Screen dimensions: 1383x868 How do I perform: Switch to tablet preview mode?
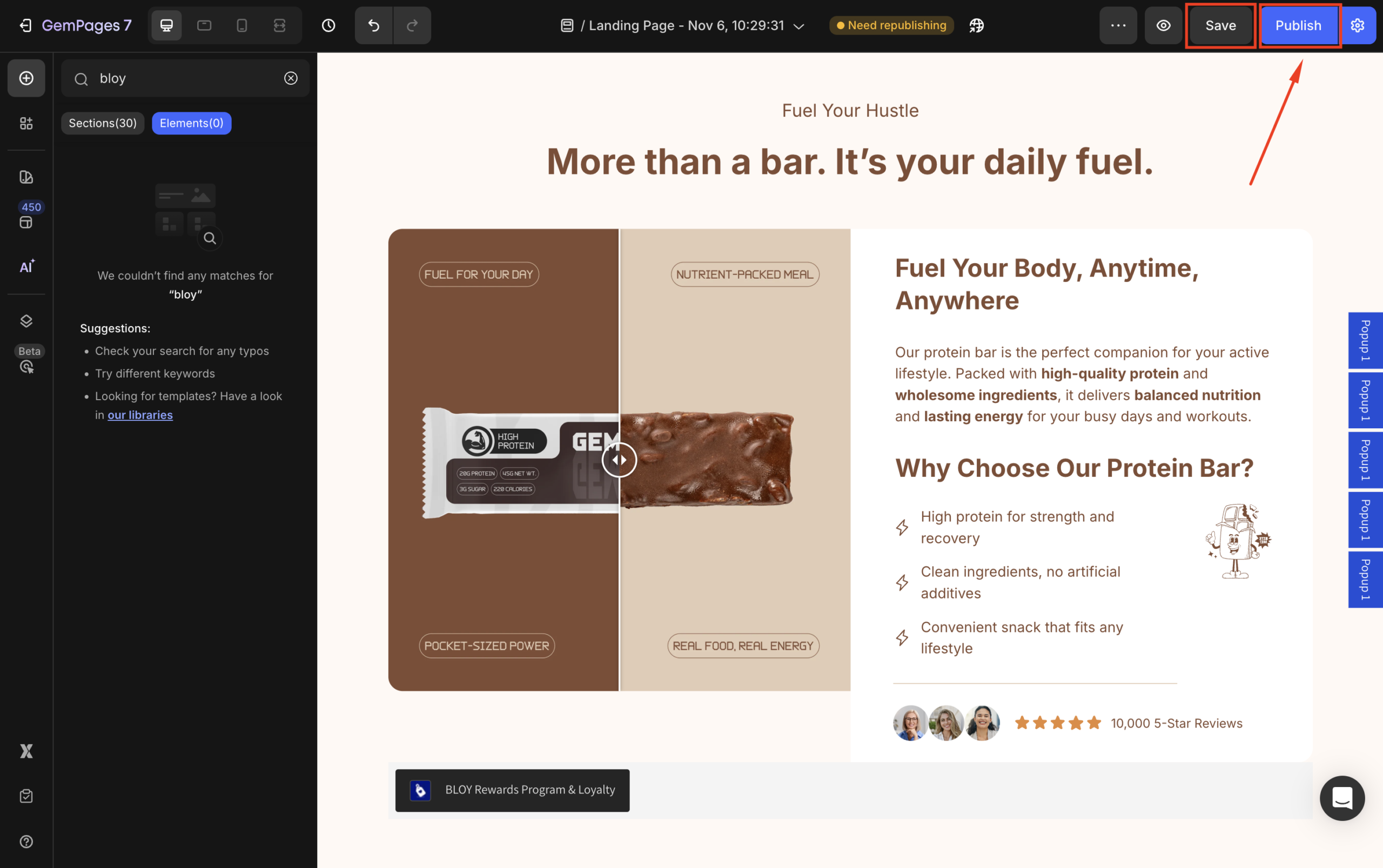(204, 25)
